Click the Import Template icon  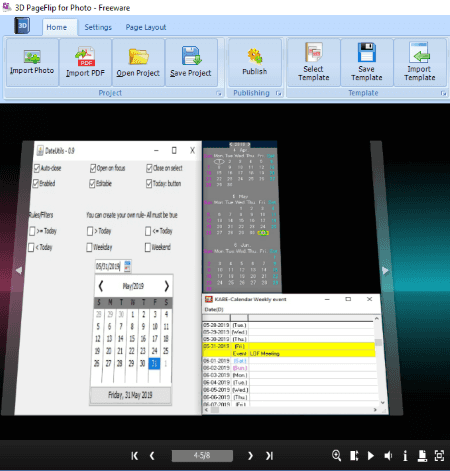[x=419, y=52]
